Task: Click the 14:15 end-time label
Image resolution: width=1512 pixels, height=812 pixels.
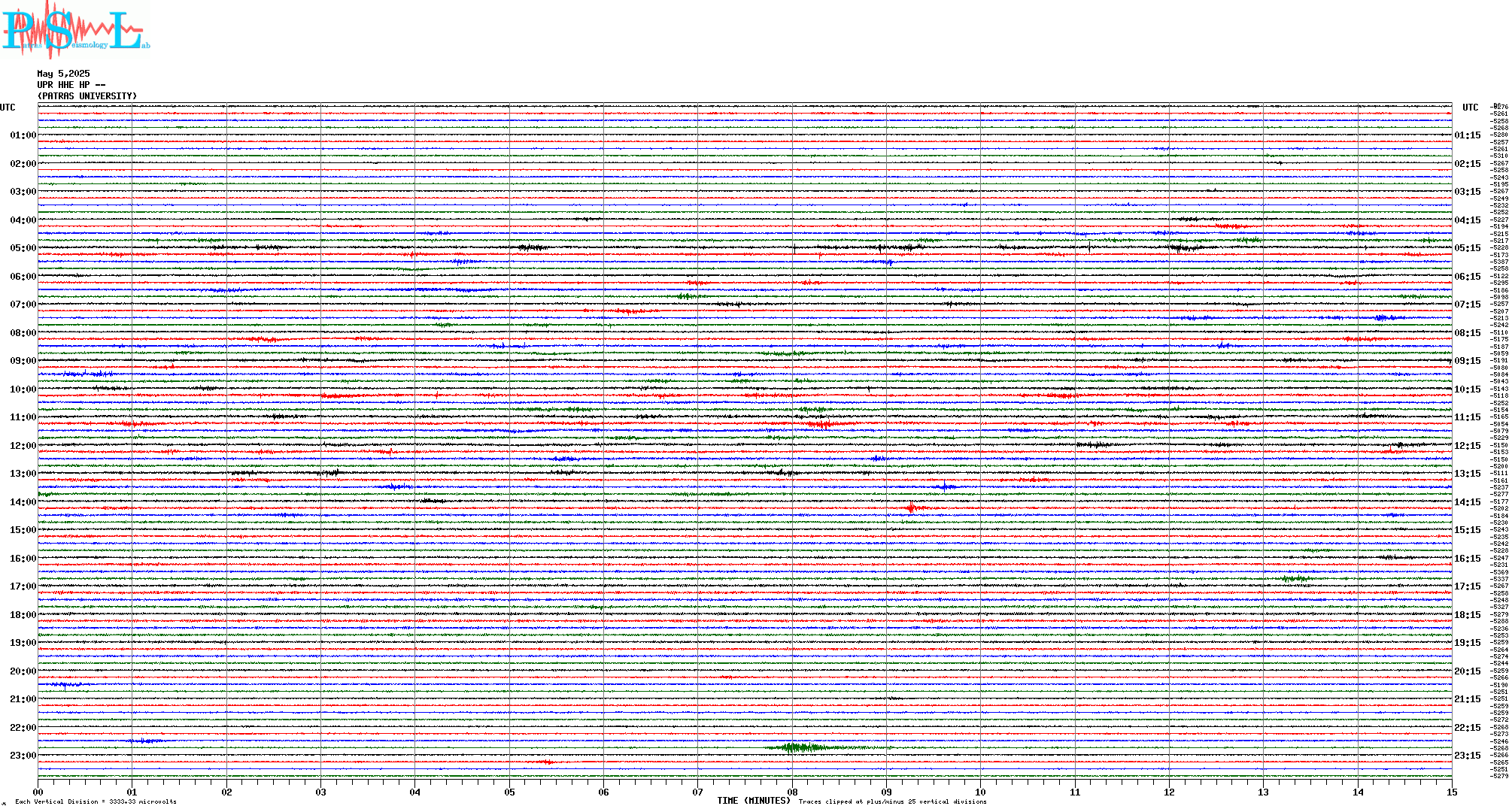Action: click(1468, 502)
